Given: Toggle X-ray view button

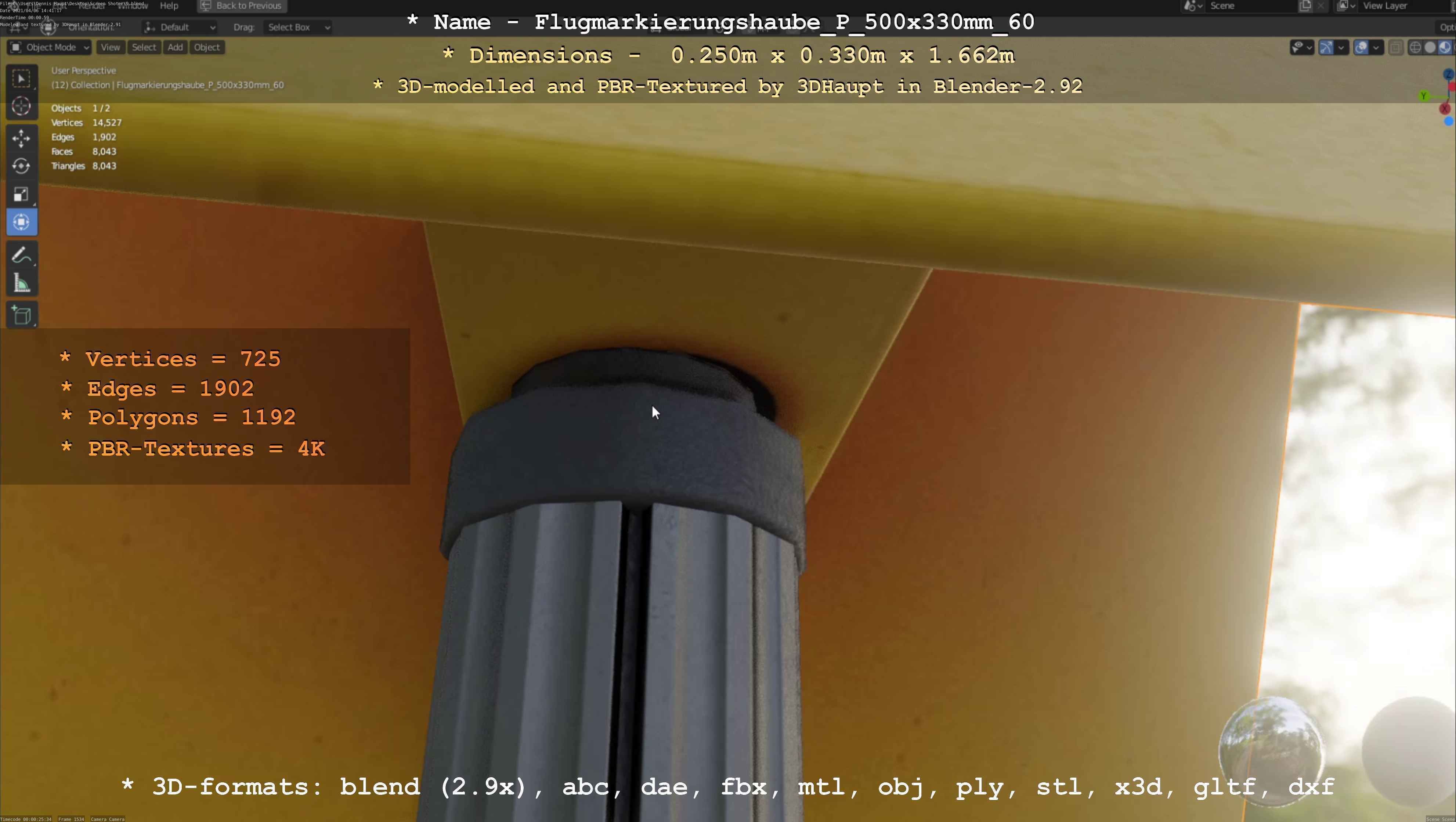Looking at the screenshot, I should [x=1395, y=47].
